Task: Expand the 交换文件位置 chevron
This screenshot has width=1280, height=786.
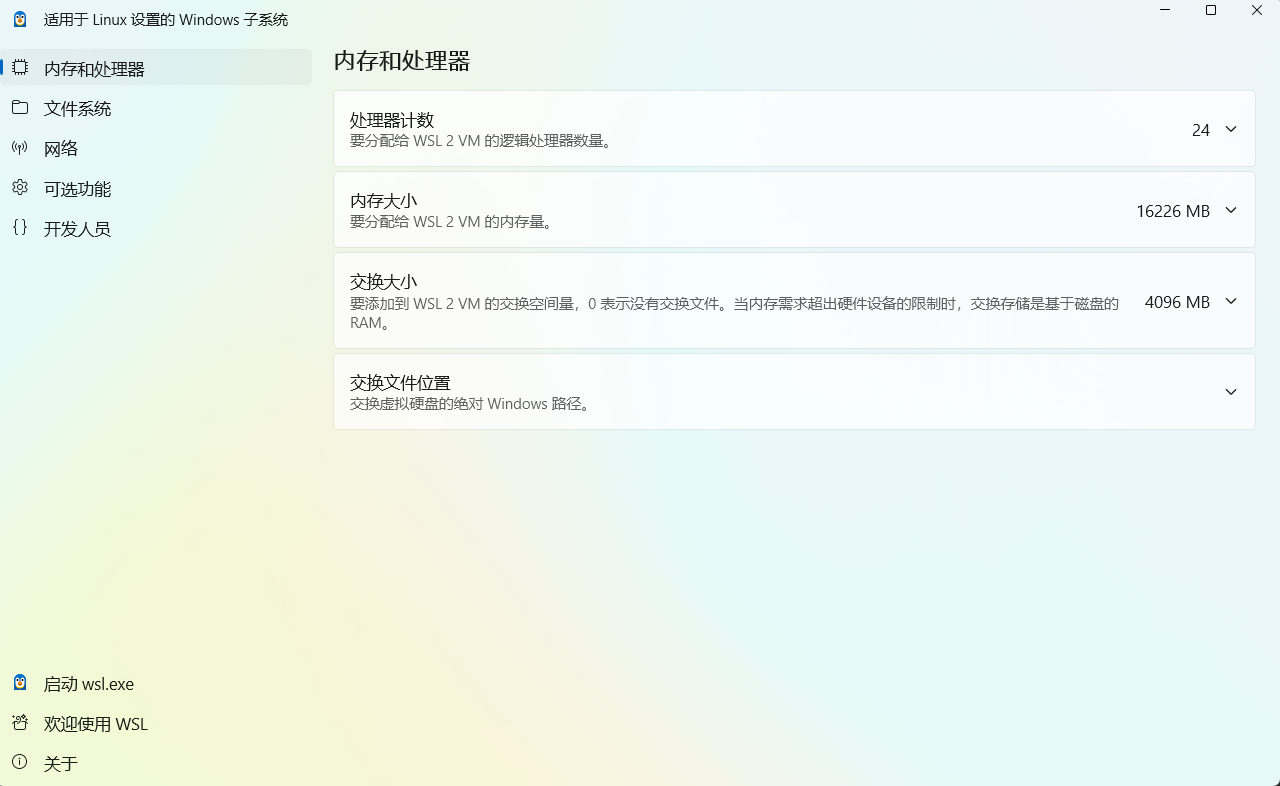Action: coord(1231,392)
